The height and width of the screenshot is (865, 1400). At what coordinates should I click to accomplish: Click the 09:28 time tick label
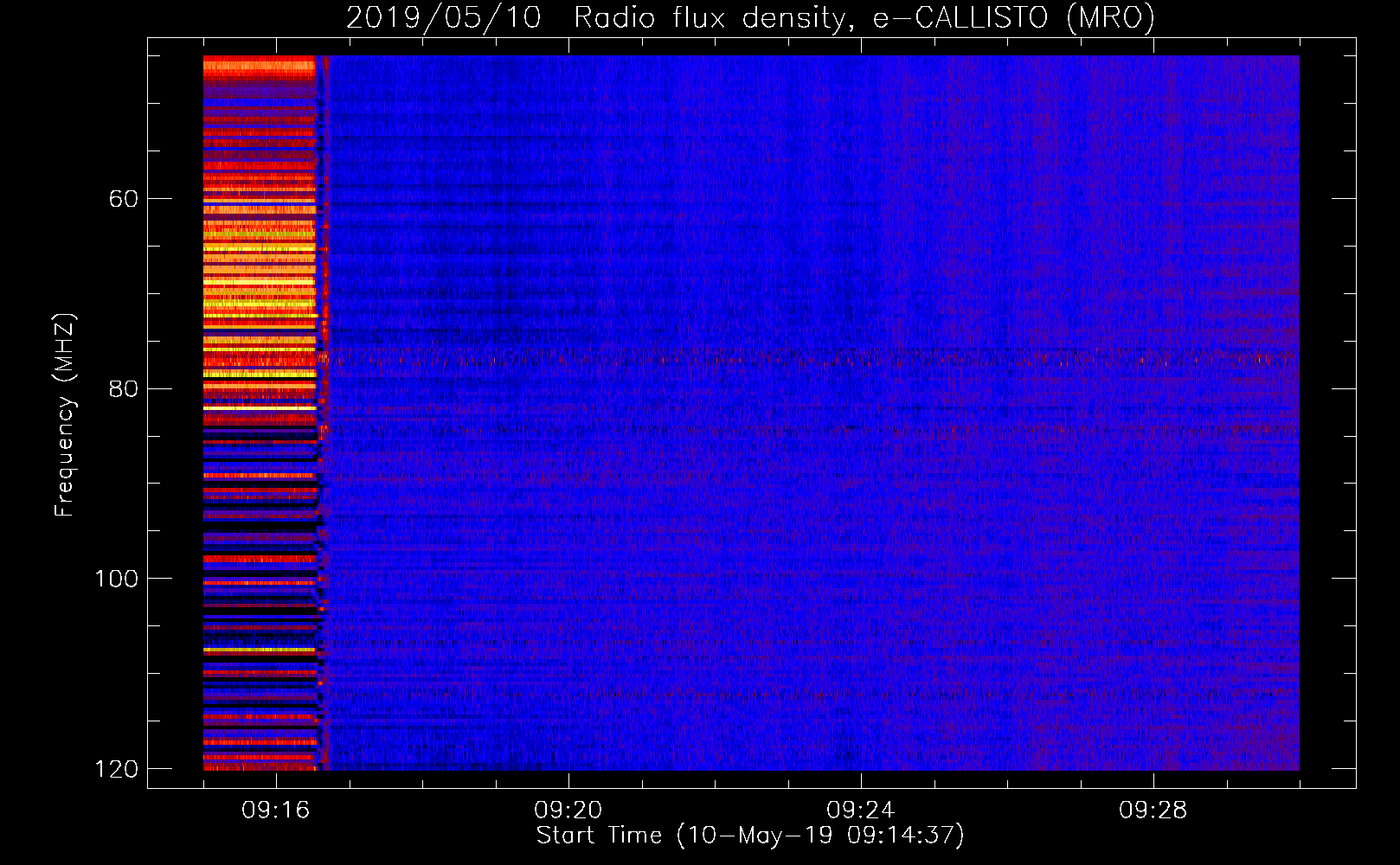[x=1153, y=811]
